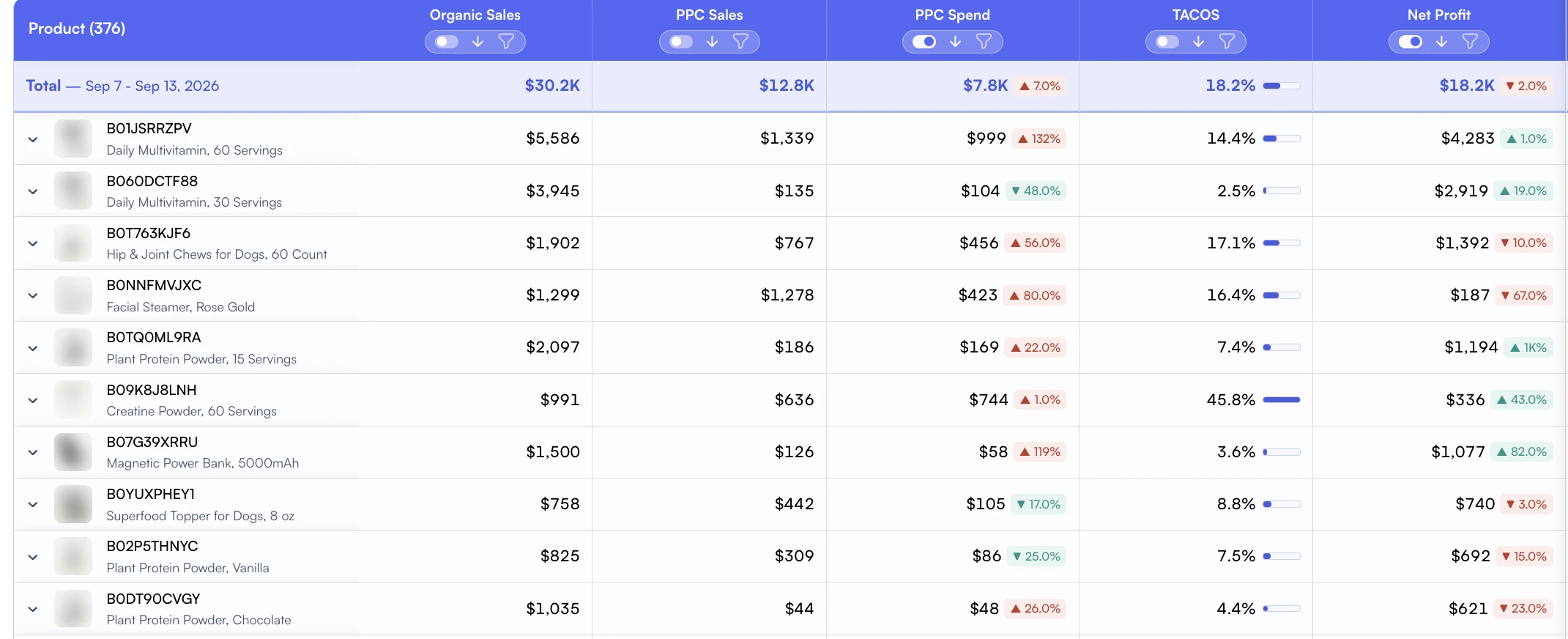The width and height of the screenshot is (1568, 639).
Task: Click Plant Protein Powder, Vanilla product name
Action: (187, 568)
